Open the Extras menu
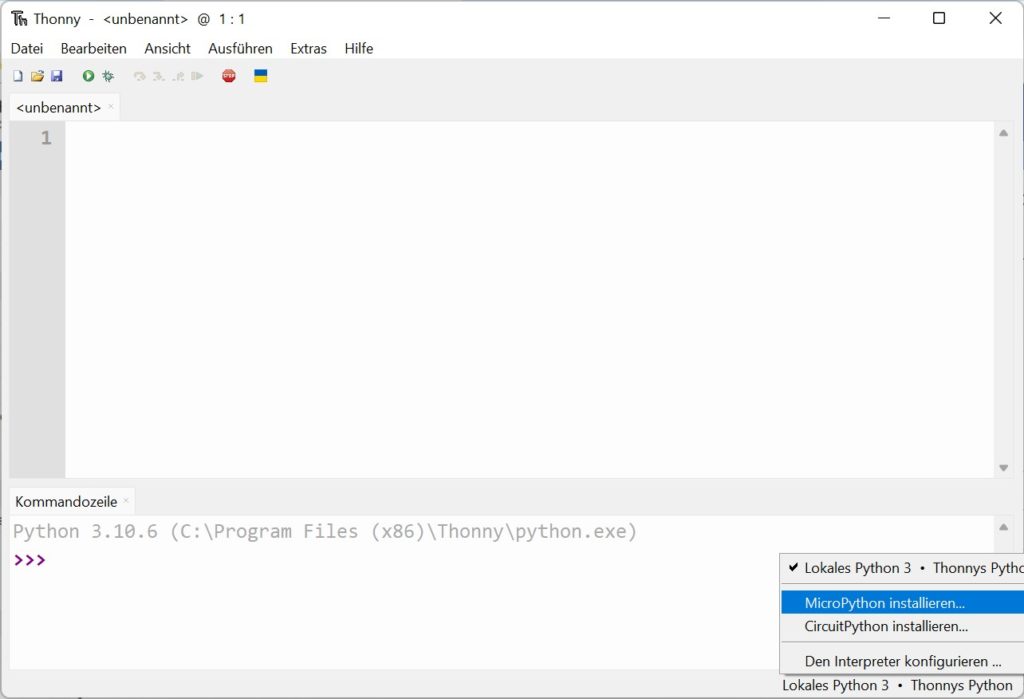The width and height of the screenshot is (1024, 699). 308,48
